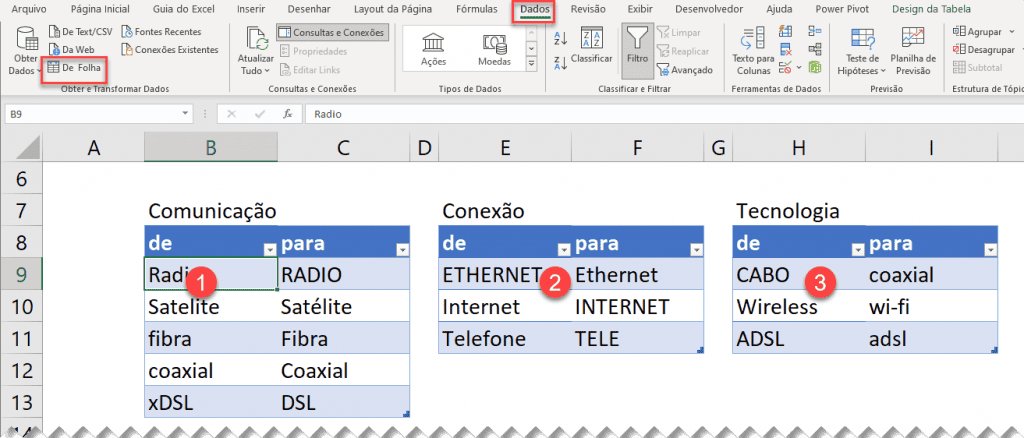Click the Select All corner triangle
Image resolution: width=1024 pixels, height=438 pixels.
click(x=27, y=148)
